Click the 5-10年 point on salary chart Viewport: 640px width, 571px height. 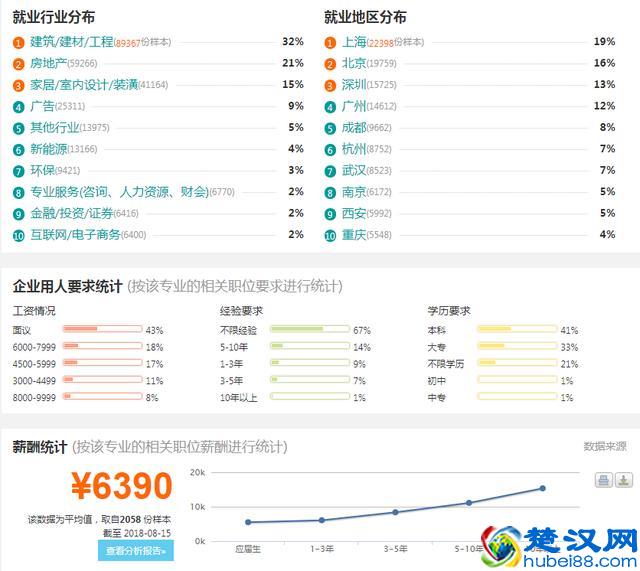[469, 503]
